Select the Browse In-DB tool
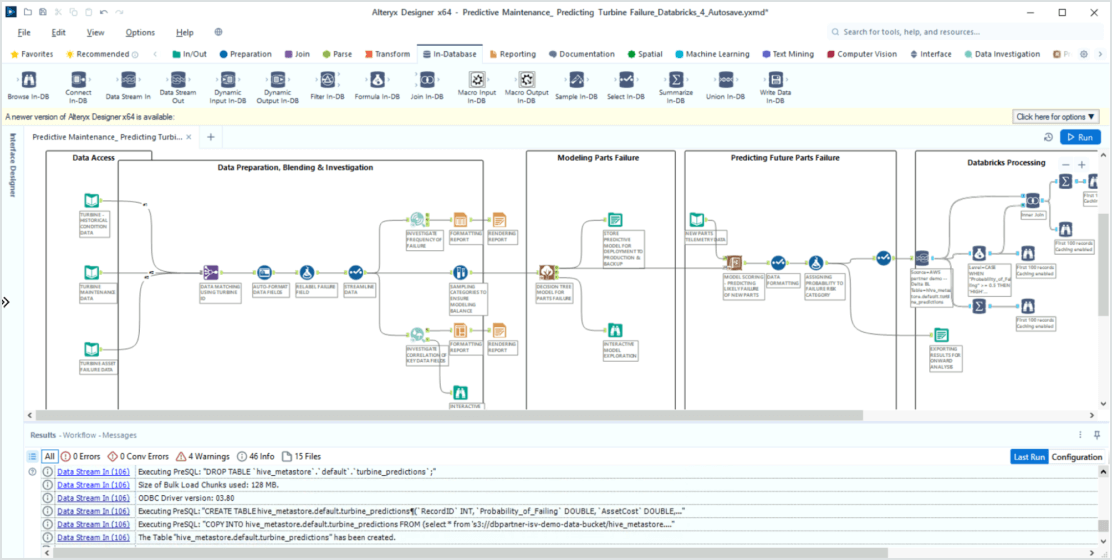 pyautogui.click(x=28, y=81)
